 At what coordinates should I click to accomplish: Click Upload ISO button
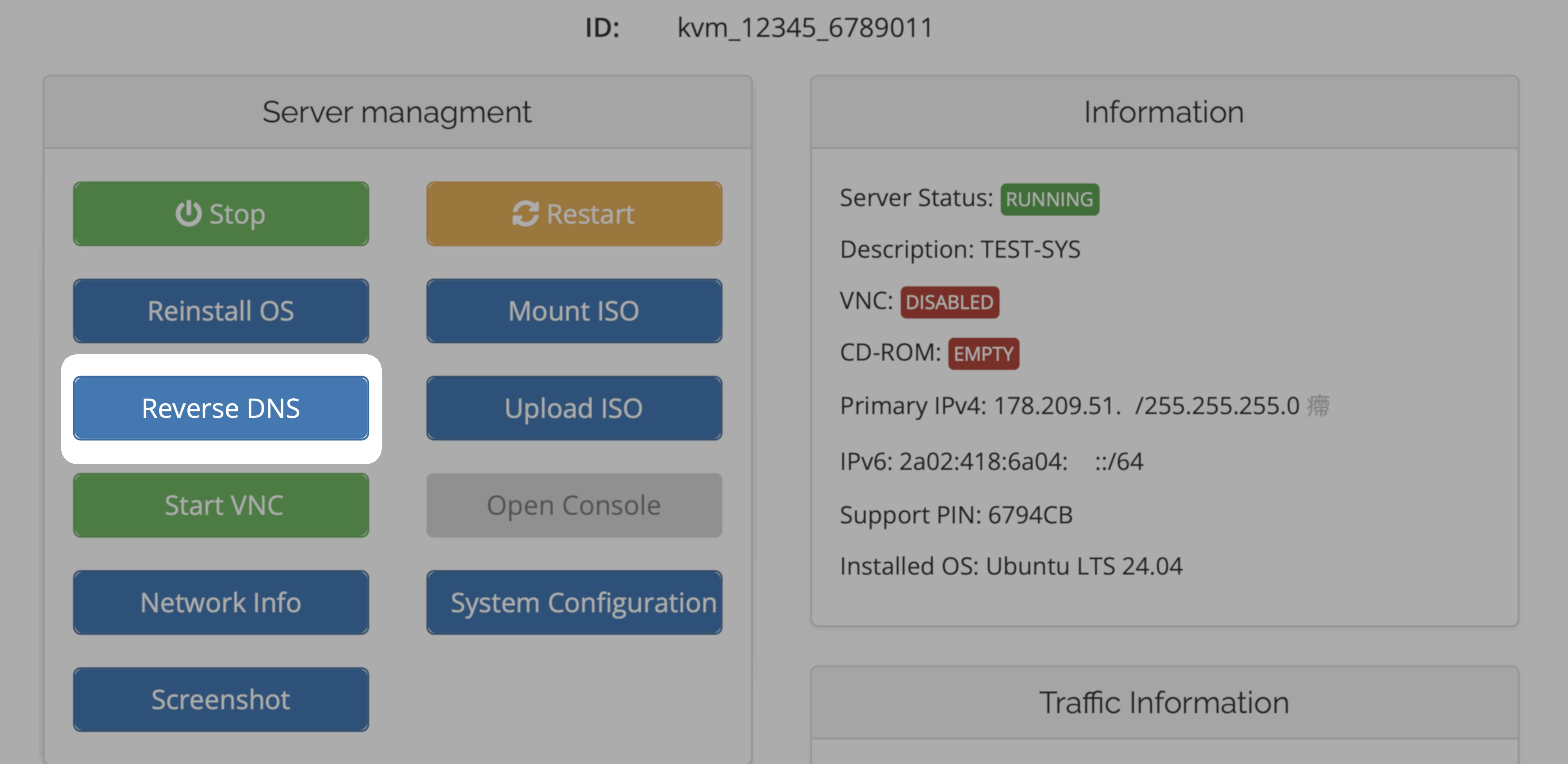click(574, 408)
